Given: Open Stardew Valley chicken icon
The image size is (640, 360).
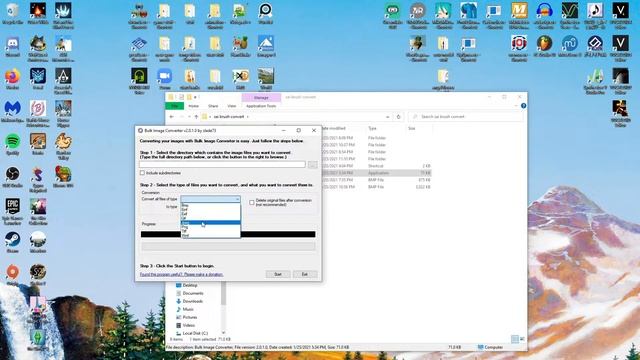Looking at the screenshot, I should [x=63, y=146].
